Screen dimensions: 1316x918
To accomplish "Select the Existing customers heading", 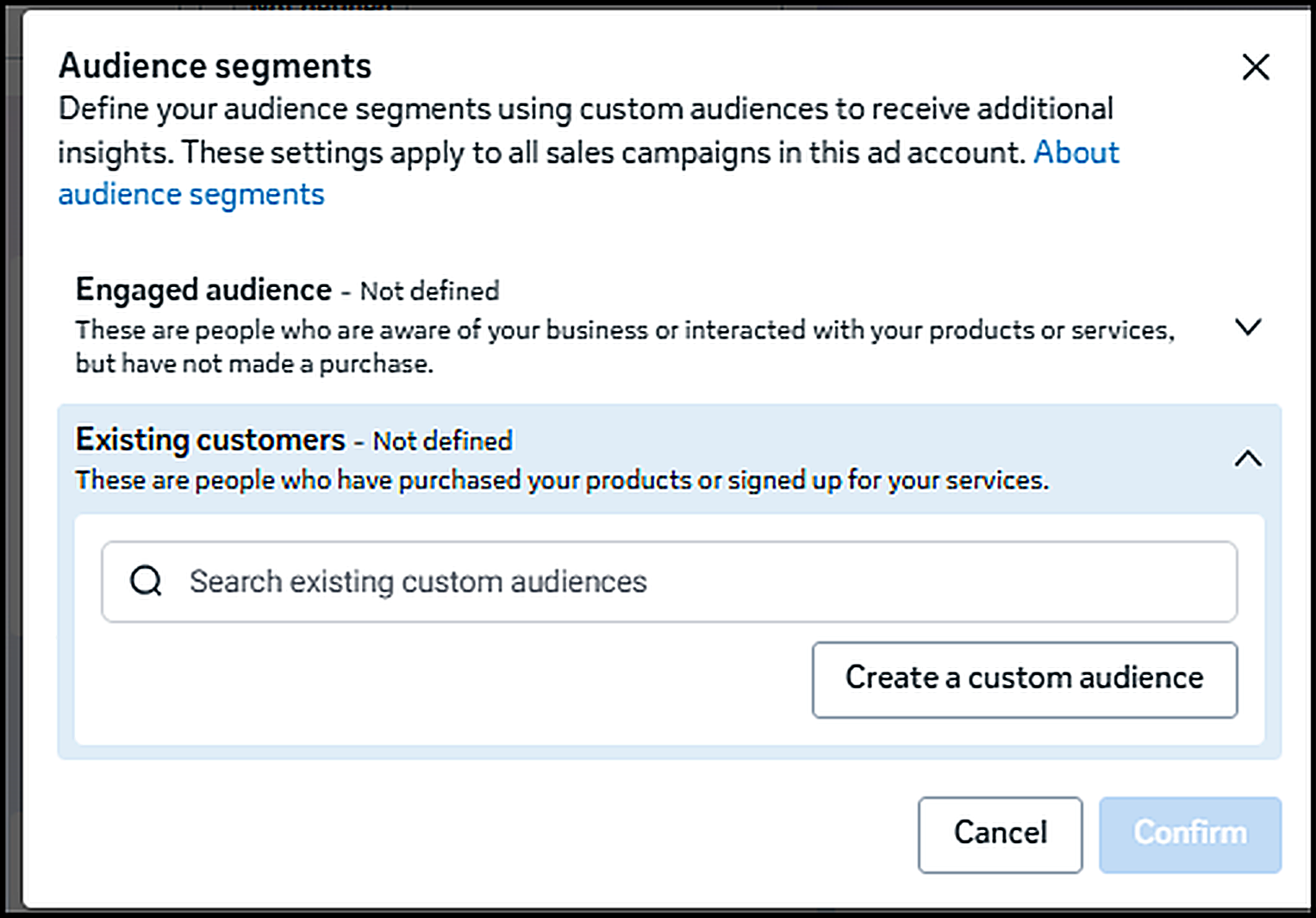I will (x=210, y=440).
